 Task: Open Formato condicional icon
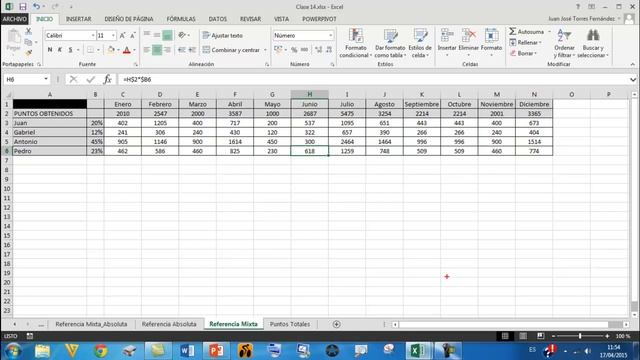click(356, 36)
